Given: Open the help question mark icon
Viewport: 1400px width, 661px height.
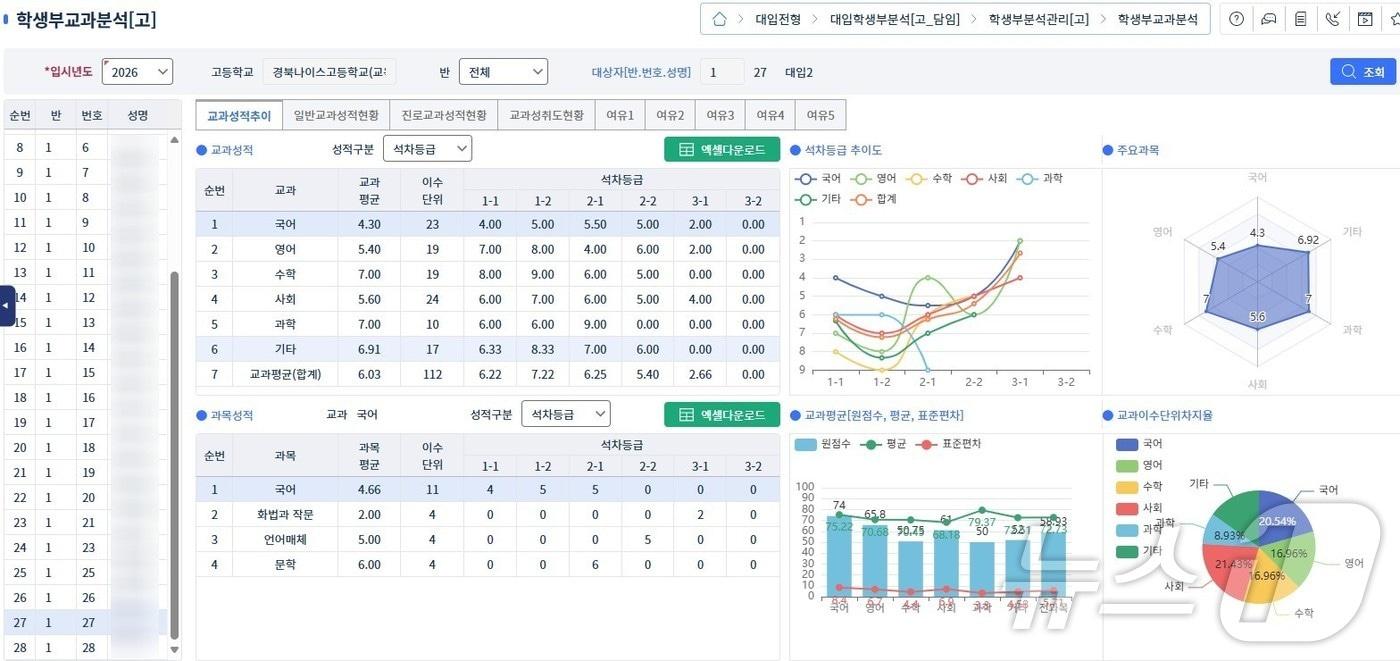Looking at the screenshot, I should click(1237, 19).
